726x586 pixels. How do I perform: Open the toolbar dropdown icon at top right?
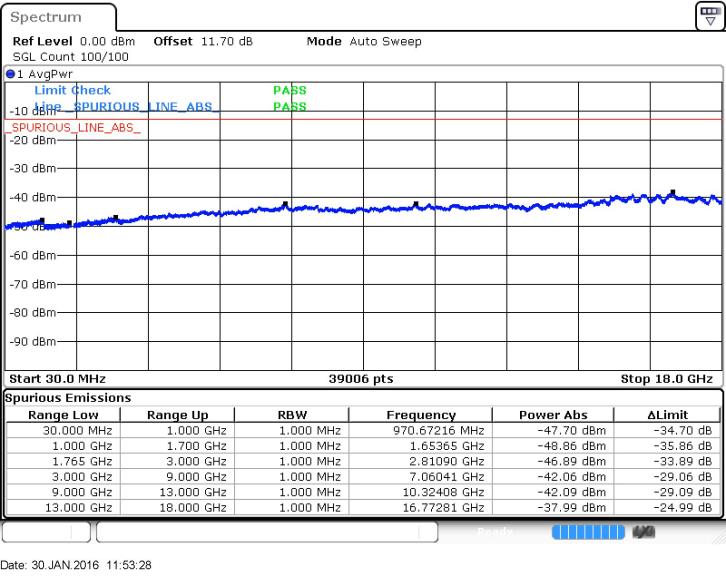(x=710, y=16)
